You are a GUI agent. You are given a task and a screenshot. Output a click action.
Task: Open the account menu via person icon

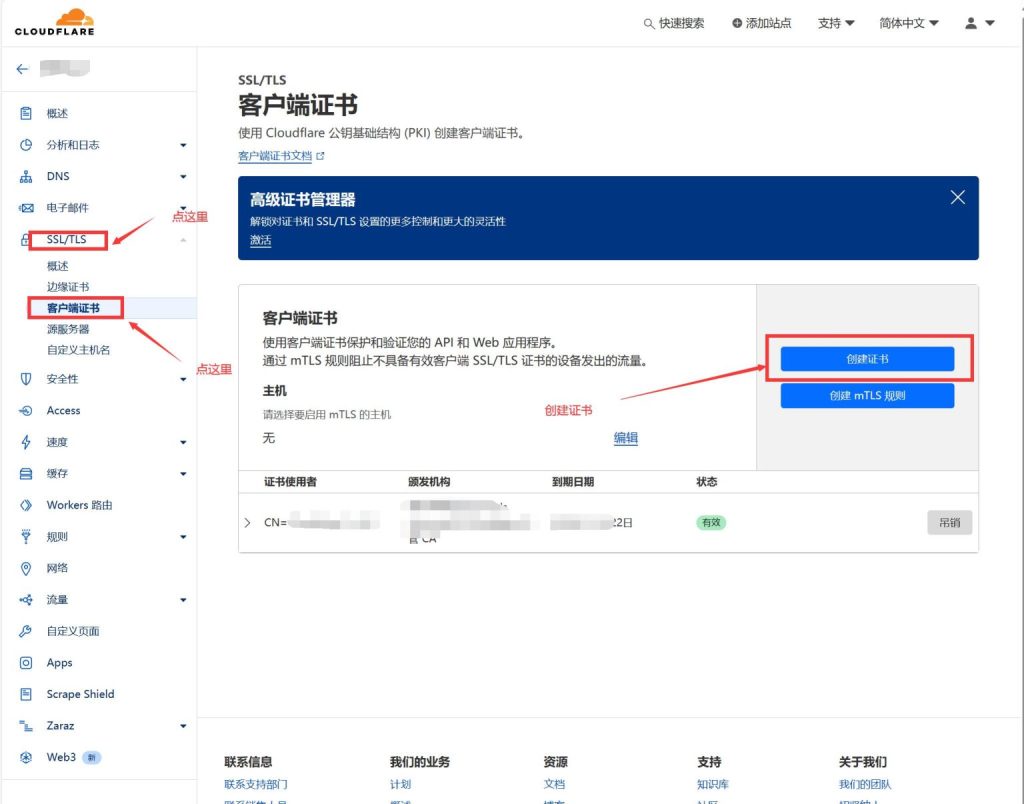coord(967,22)
